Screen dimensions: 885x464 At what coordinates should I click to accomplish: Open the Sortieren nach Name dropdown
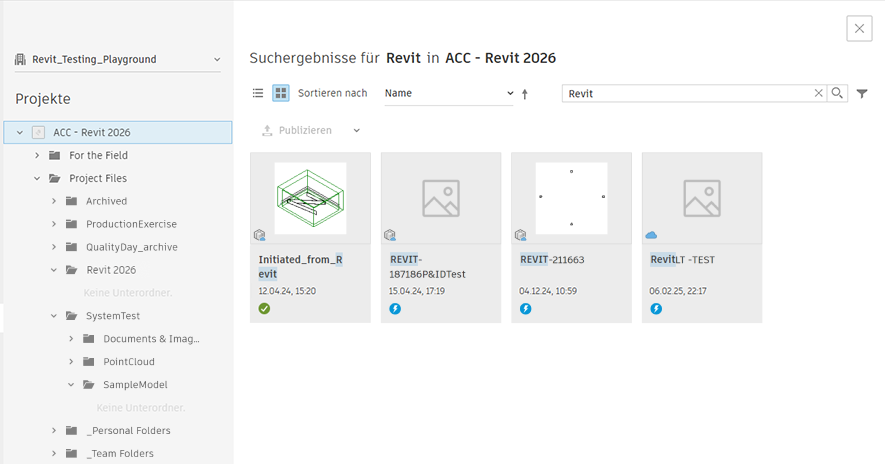[x=449, y=93]
